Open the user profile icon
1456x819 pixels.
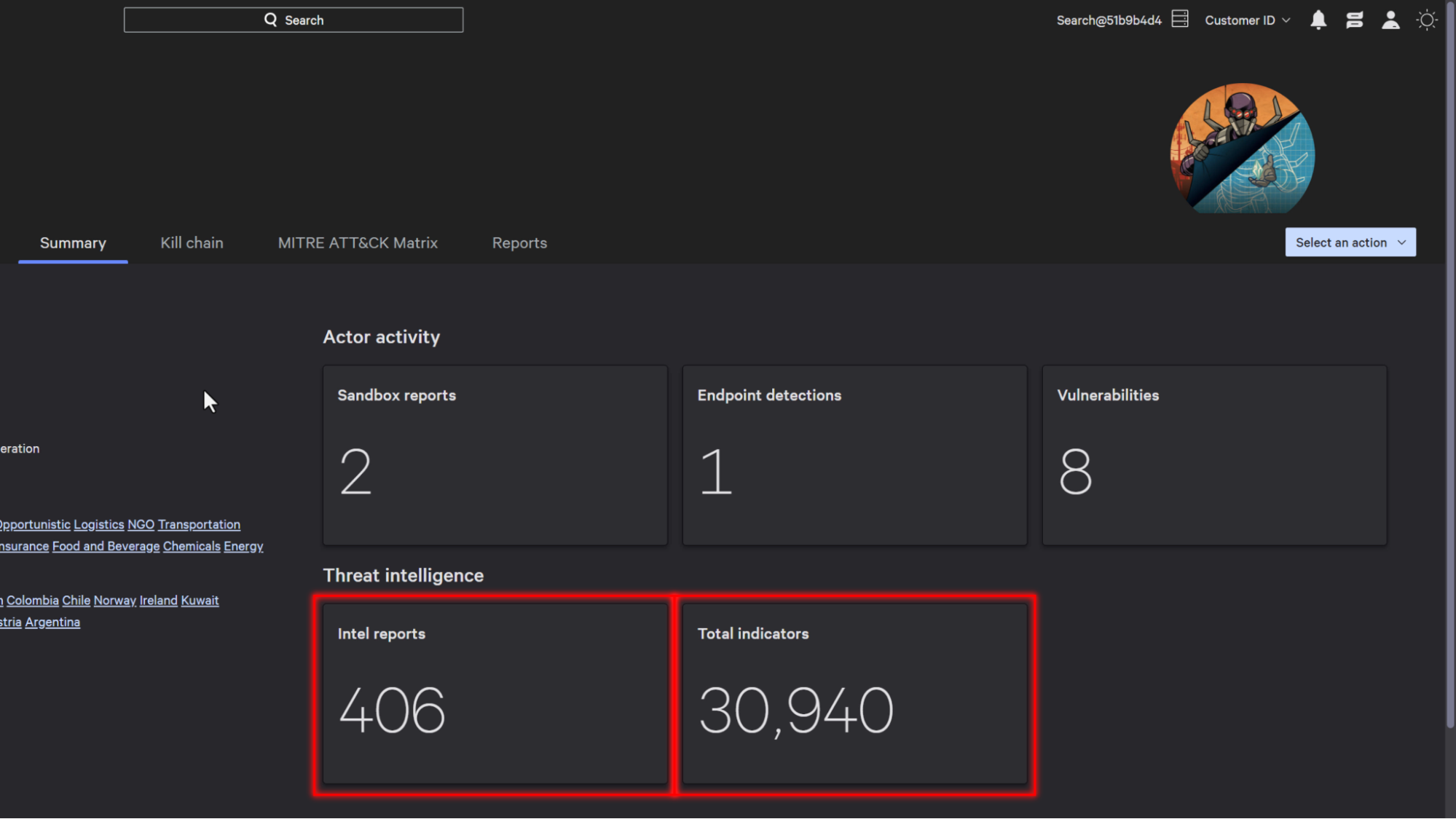pos(1390,20)
